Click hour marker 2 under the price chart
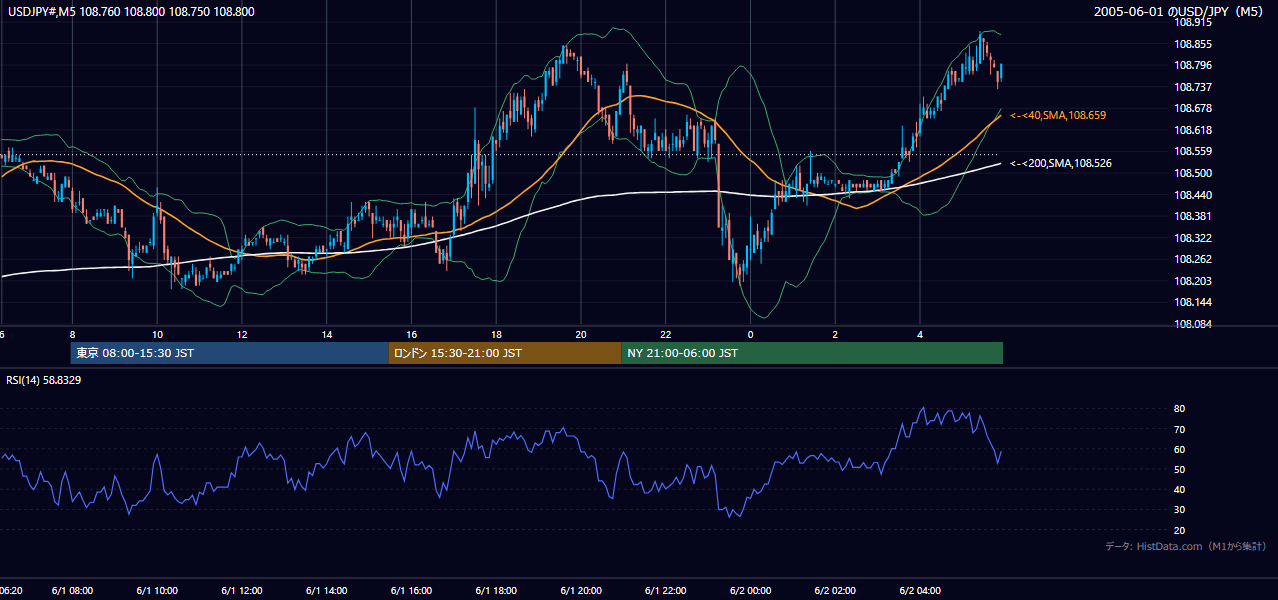The height and width of the screenshot is (600, 1278). 835,334
